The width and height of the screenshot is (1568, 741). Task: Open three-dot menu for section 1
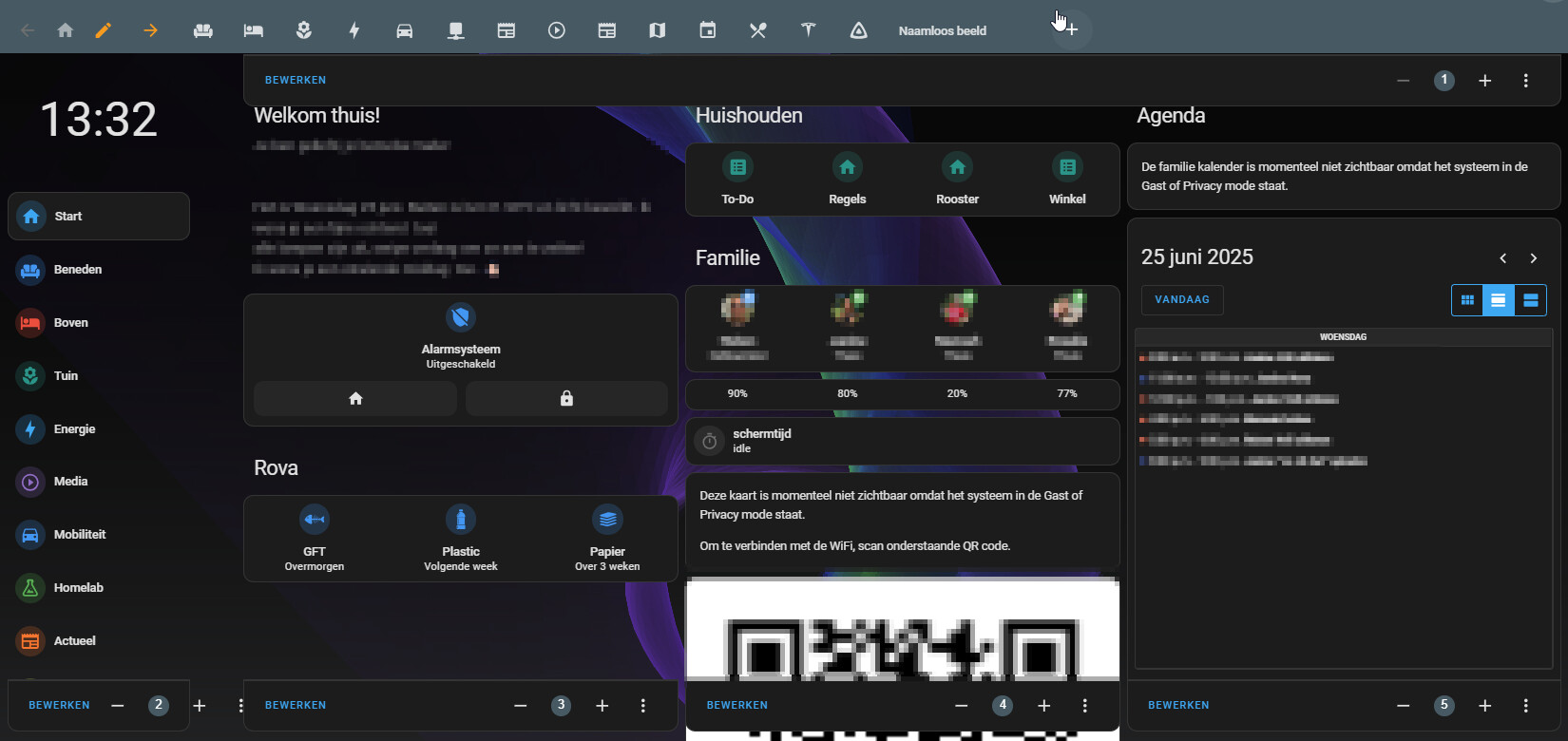(x=1526, y=81)
